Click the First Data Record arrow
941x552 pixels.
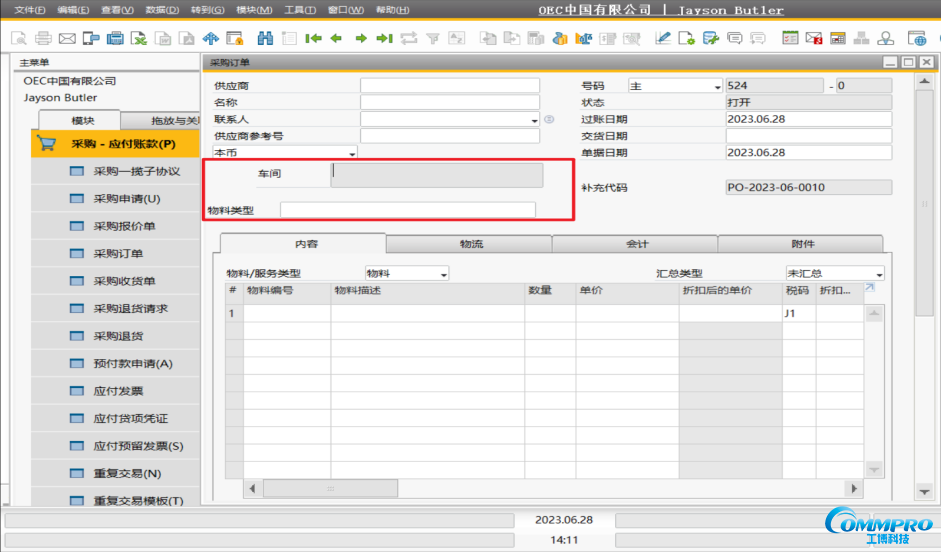tap(313, 38)
